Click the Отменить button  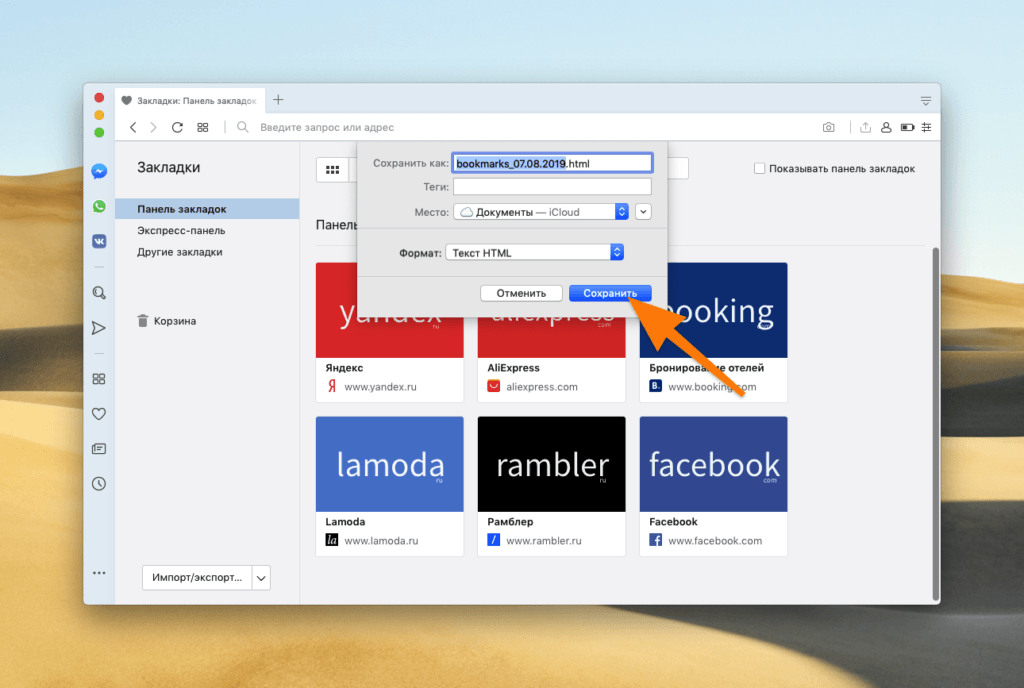pos(521,293)
